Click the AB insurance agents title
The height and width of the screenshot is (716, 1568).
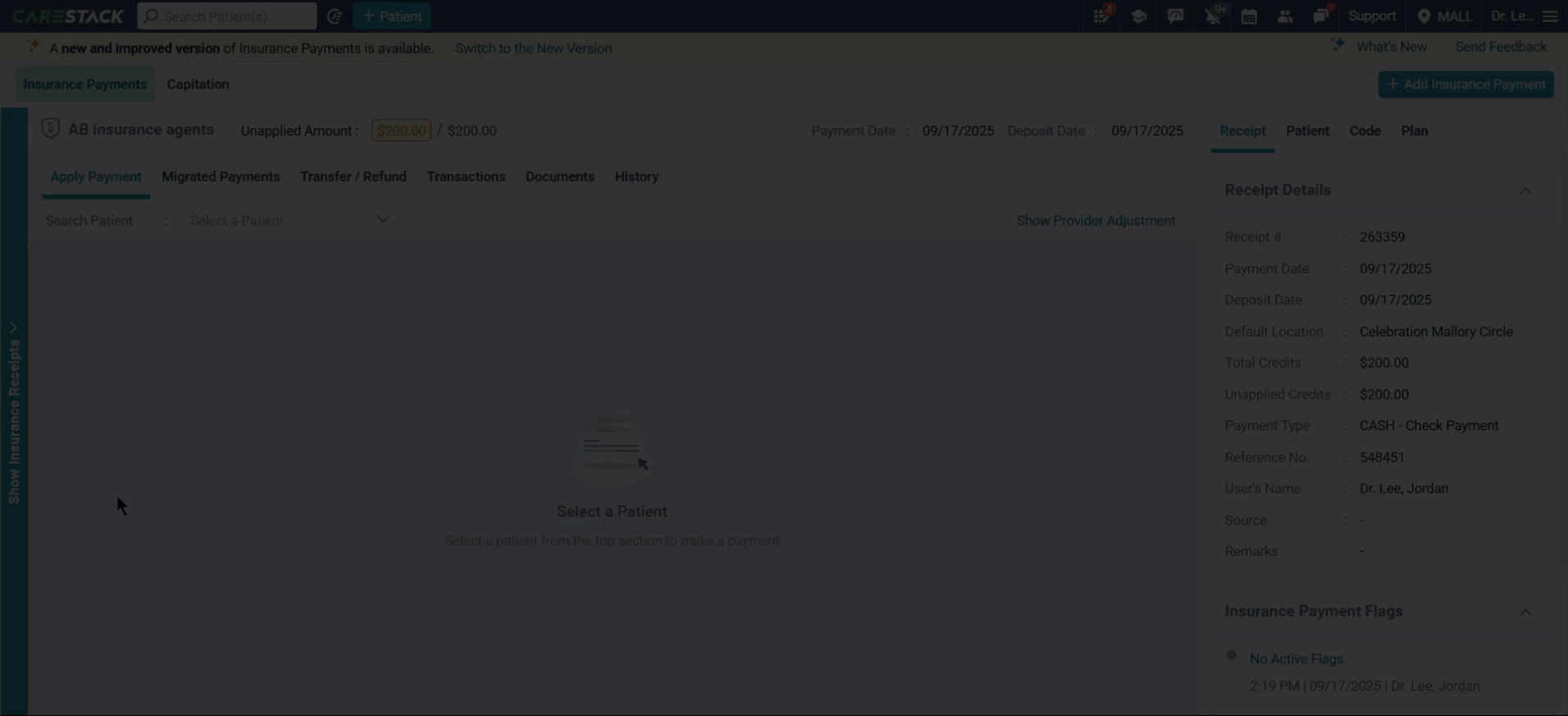(x=140, y=130)
